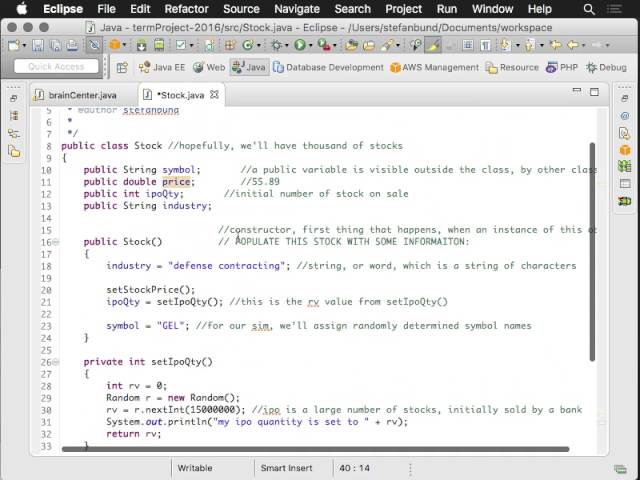Open the Refactor menu

[186, 9]
